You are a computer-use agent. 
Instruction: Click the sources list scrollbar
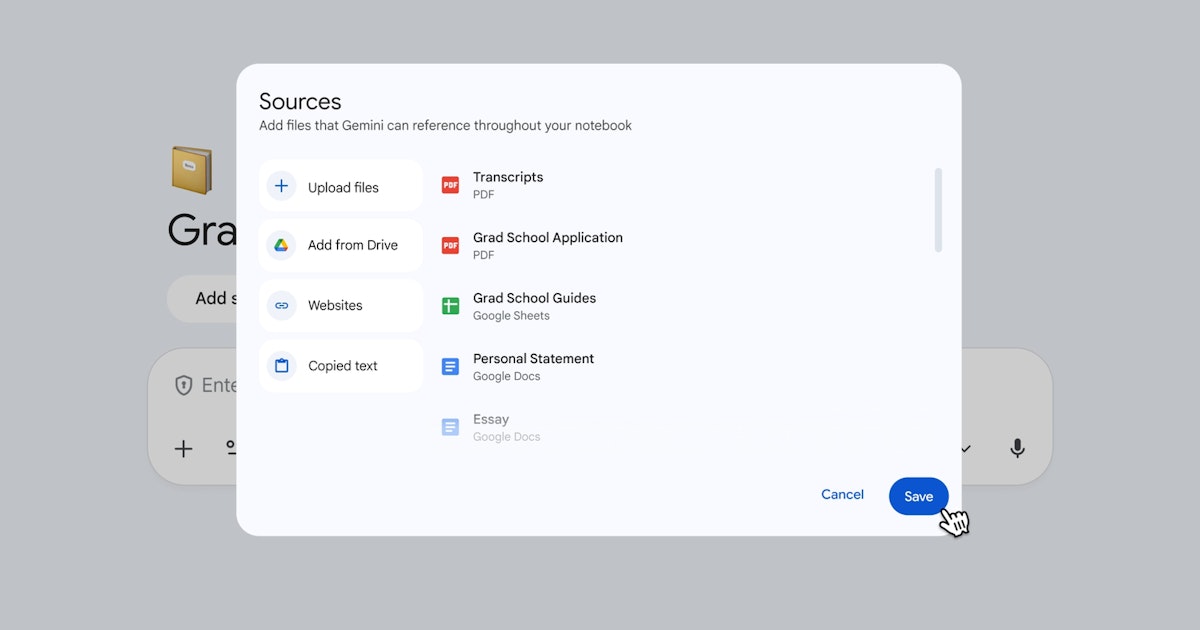coord(938,210)
